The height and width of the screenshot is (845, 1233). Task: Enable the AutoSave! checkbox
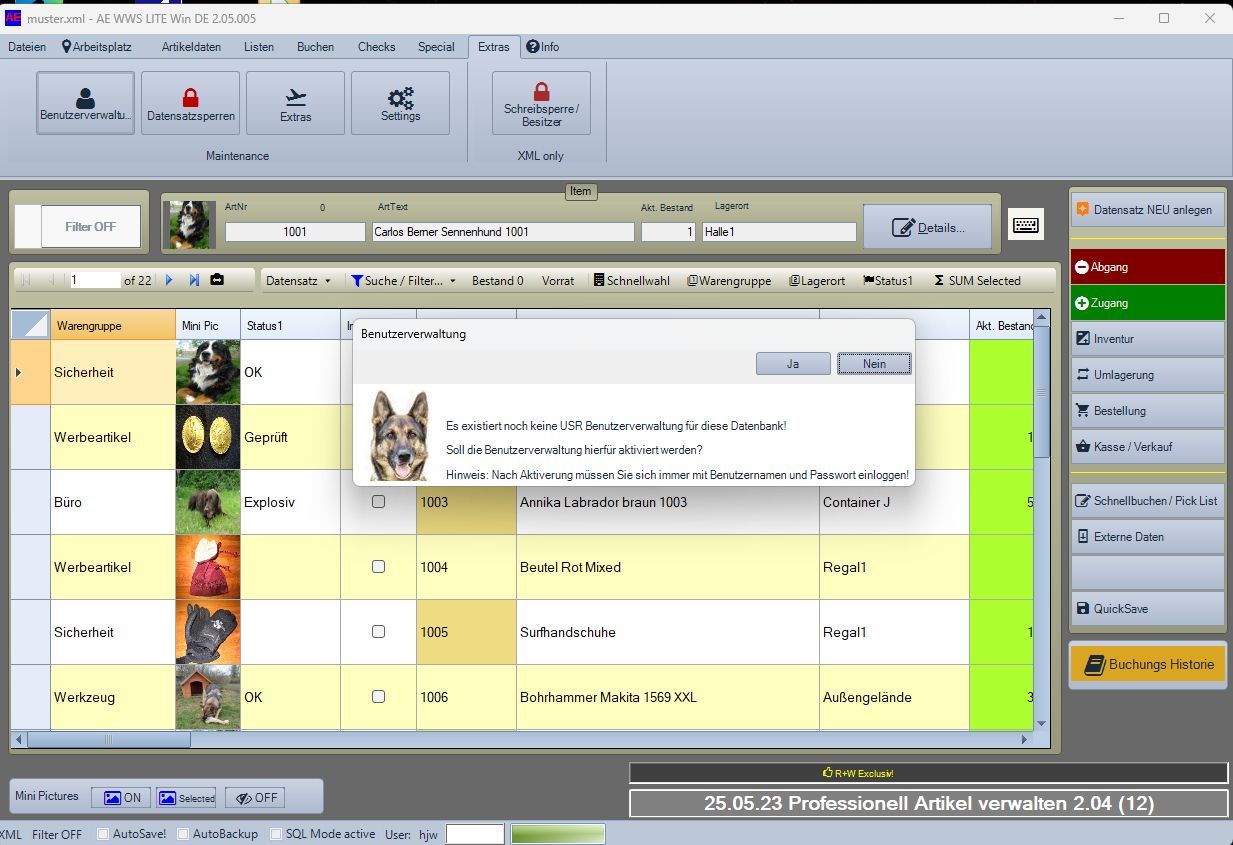tap(103, 834)
